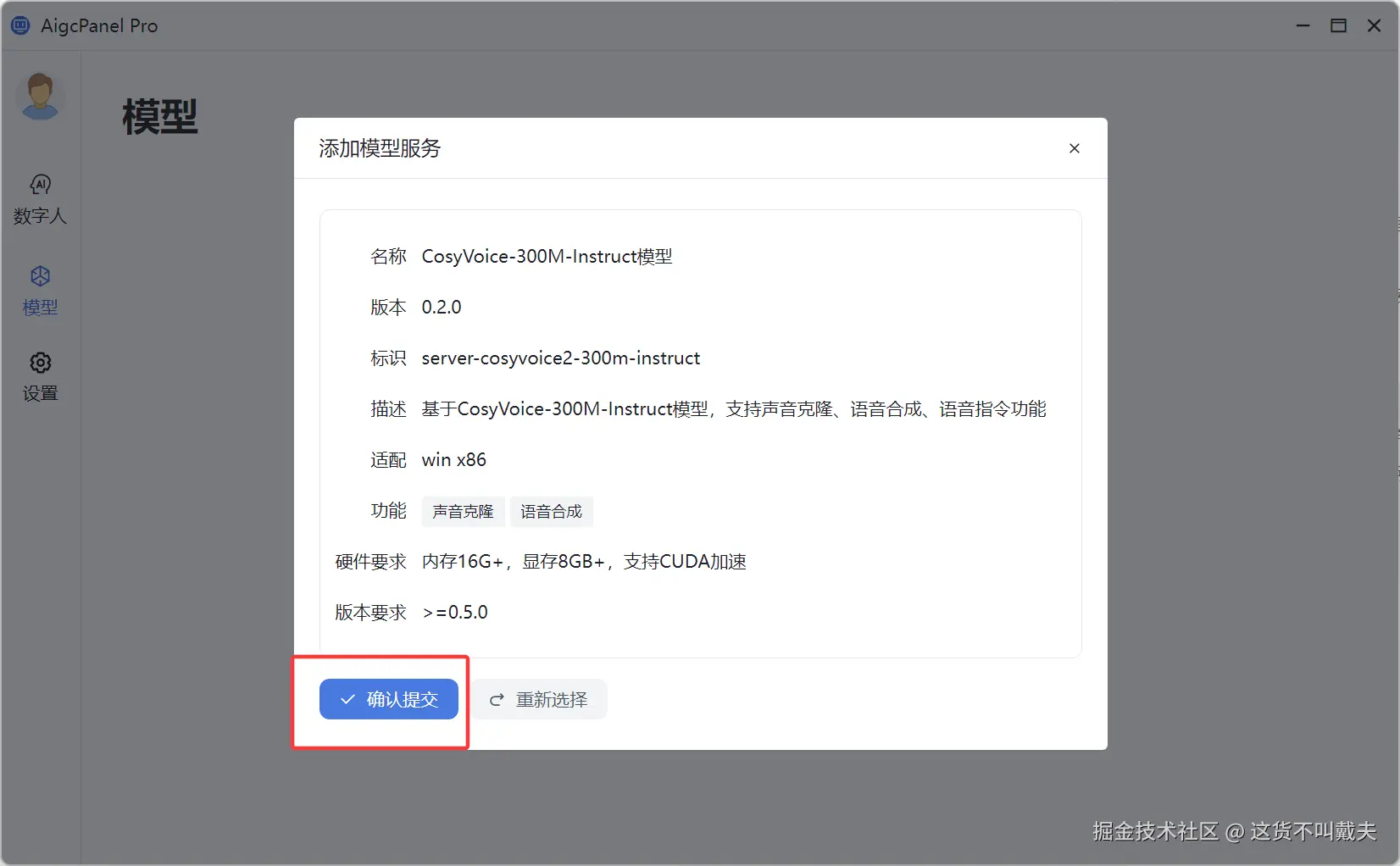
Task: Minimize the AigcPanel Pro window
Action: point(1303,25)
